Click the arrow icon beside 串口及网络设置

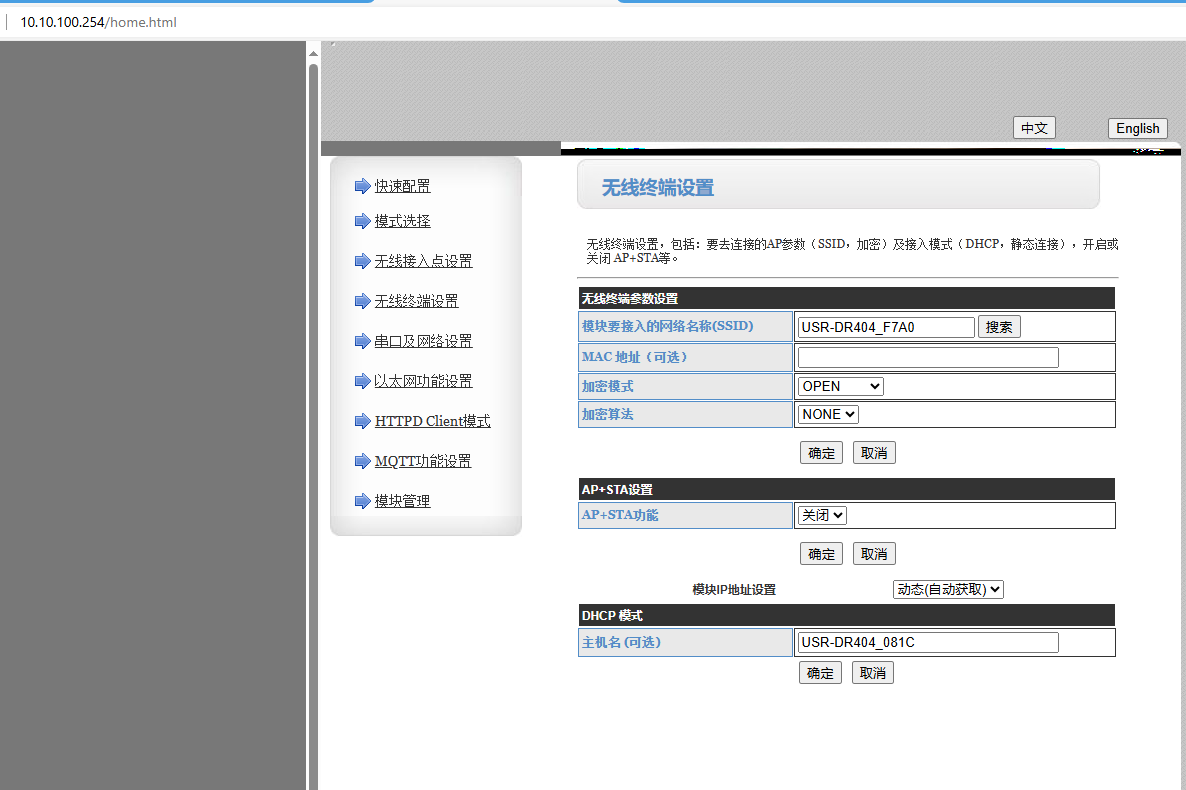click(362, 341)
